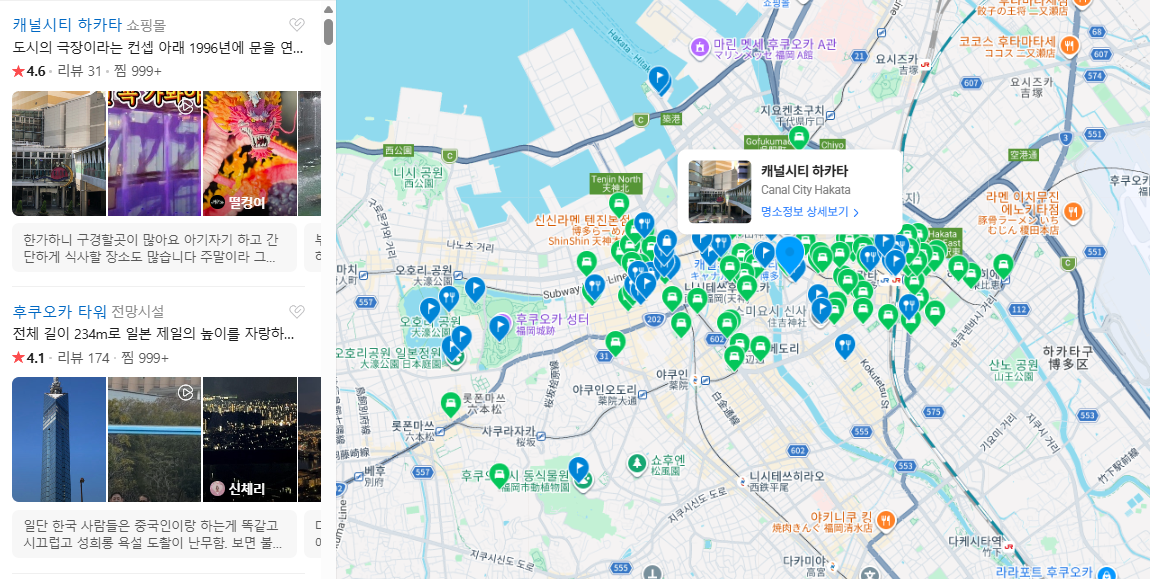This screenshot has height=579, width=1150.
Task: Click the 산노 공원 park label
Action: pos(1014,370)
